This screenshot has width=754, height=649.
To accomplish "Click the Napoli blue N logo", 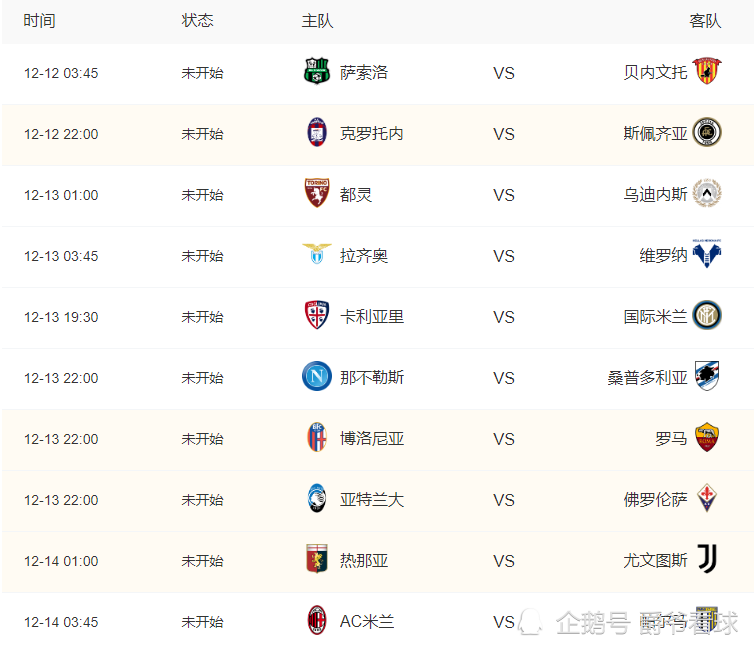I will point(316,377).
